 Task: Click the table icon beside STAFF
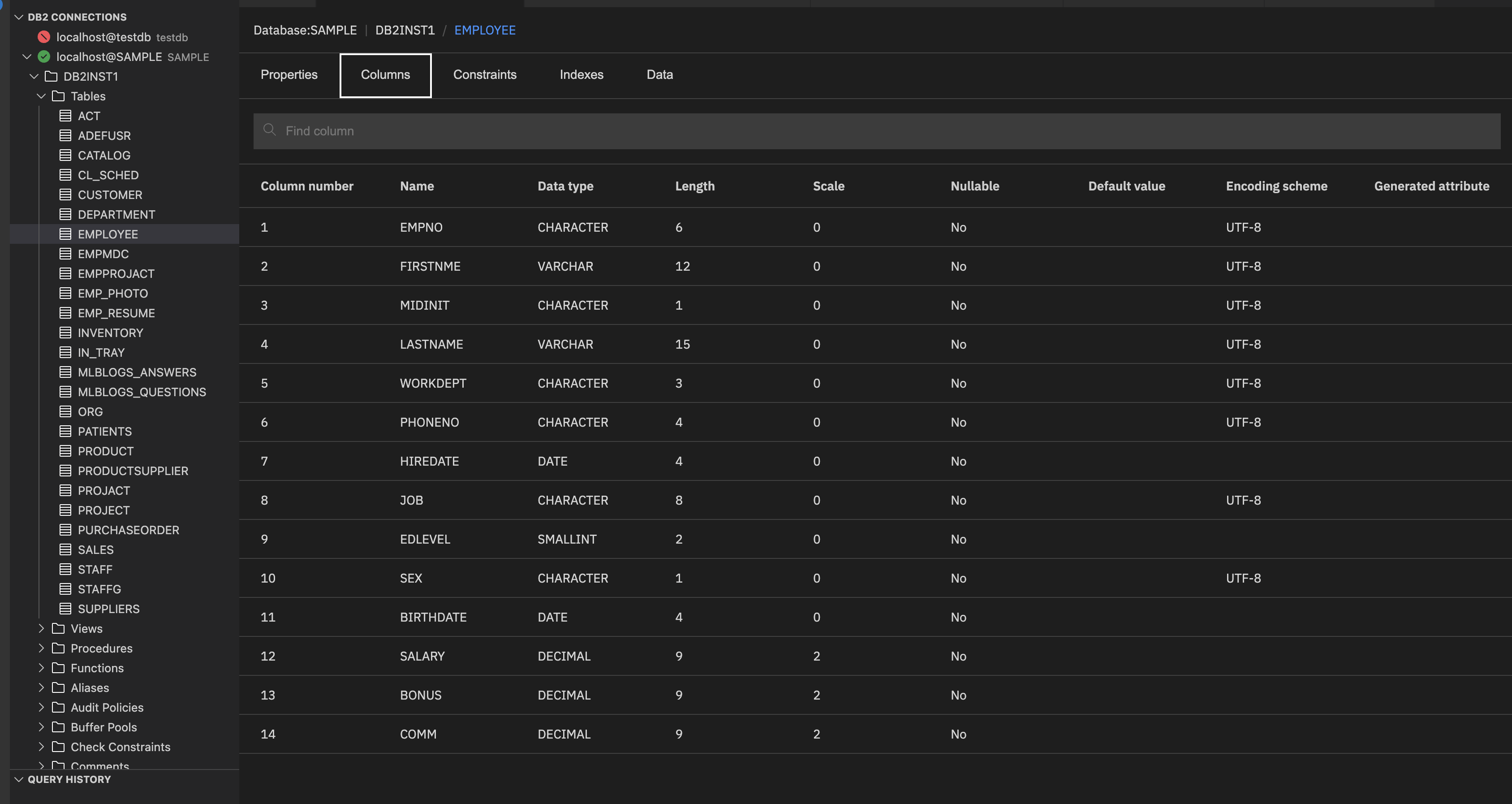point(66,569)
